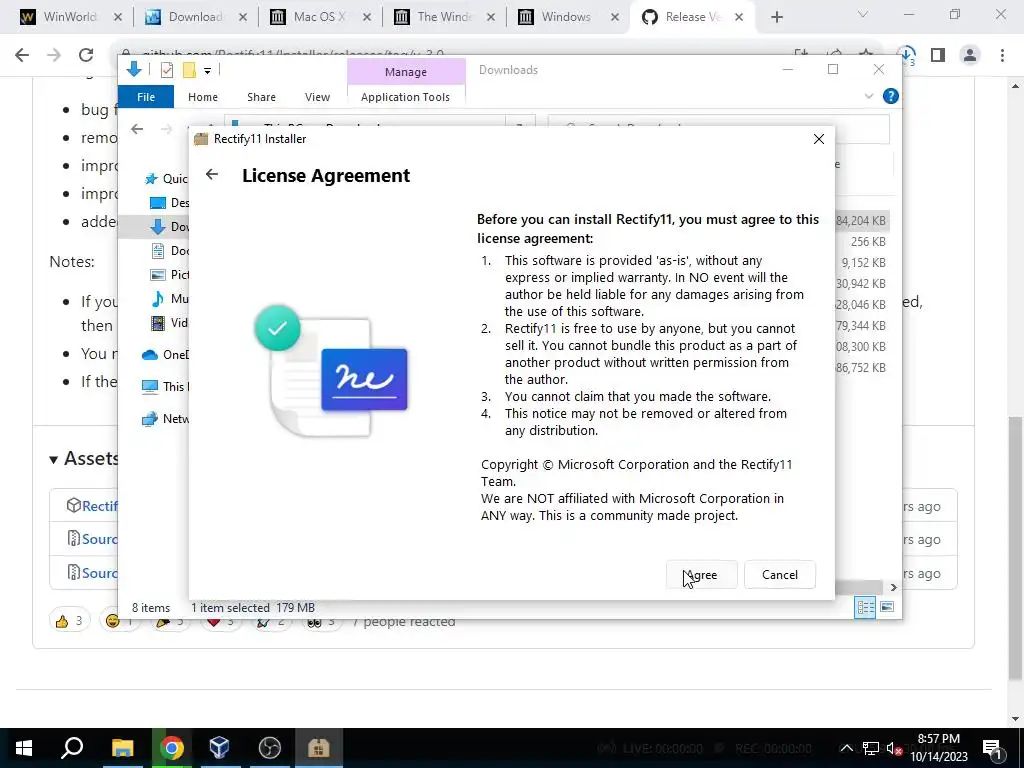1024x768 pixels.
Task: Expand the Explorer ribbon chevron
Action: tap(869, 96)
